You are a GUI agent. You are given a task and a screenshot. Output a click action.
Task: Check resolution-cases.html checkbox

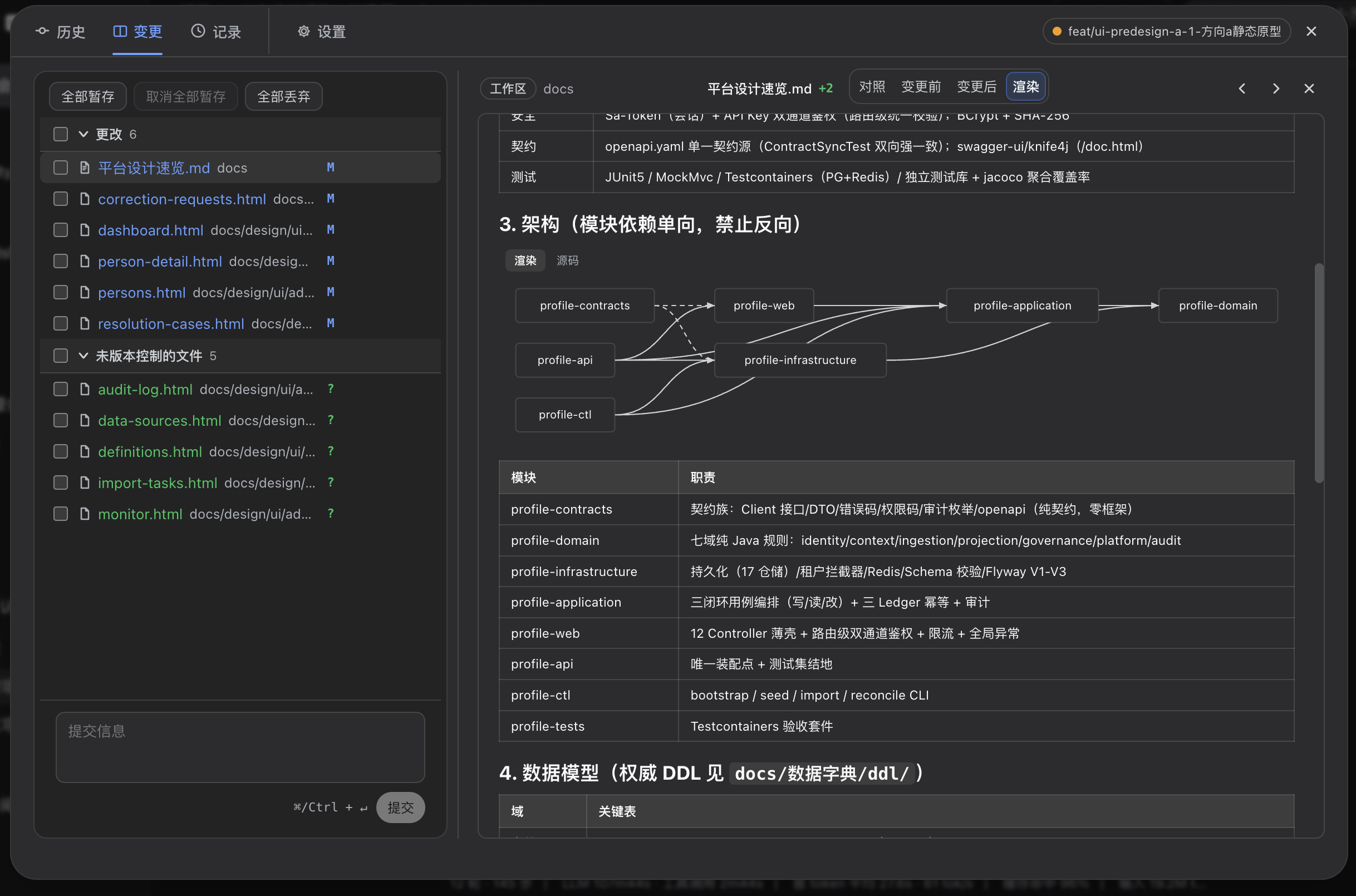[61, 323]
